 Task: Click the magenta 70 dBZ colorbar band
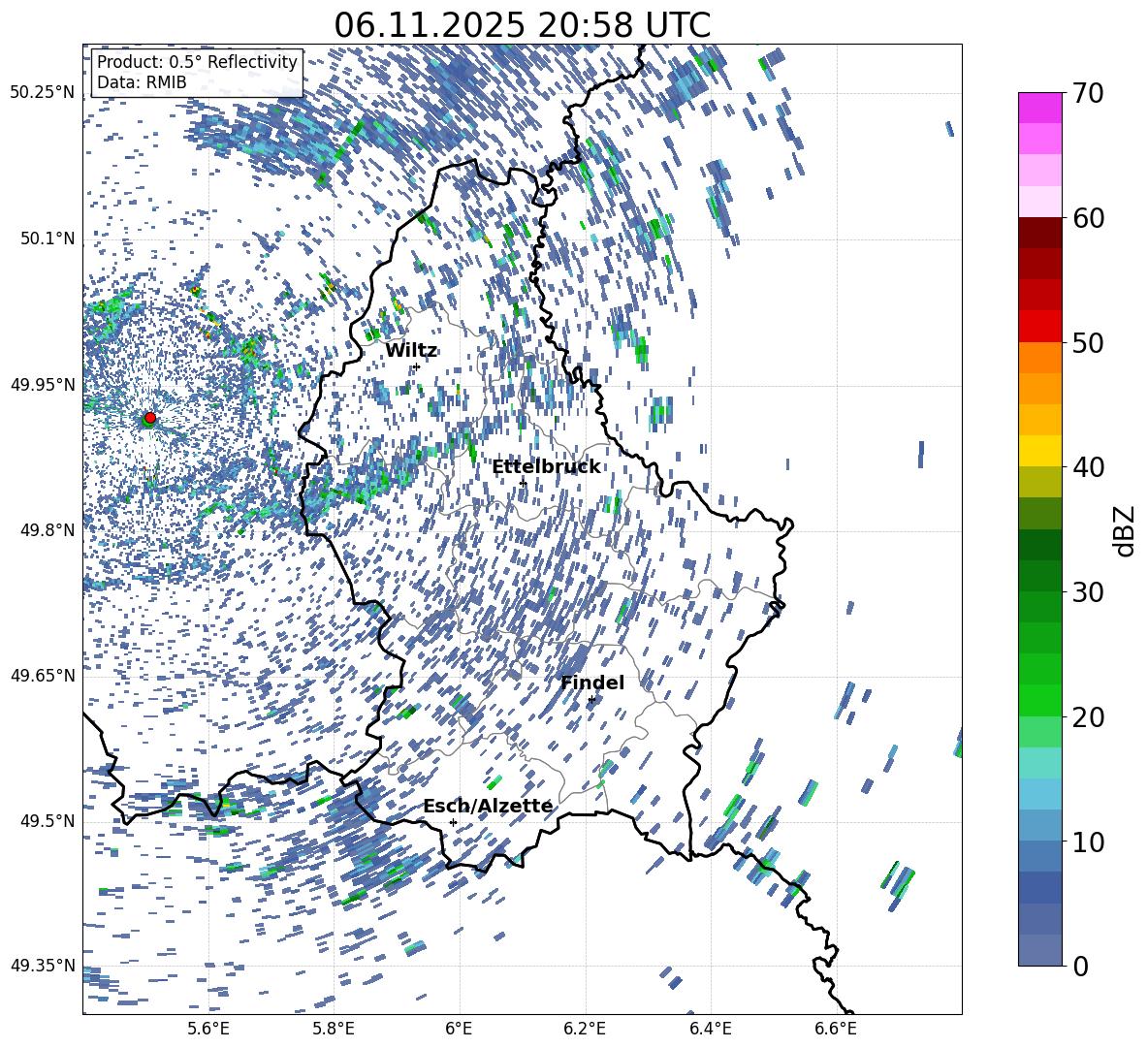pos(1039,108)
